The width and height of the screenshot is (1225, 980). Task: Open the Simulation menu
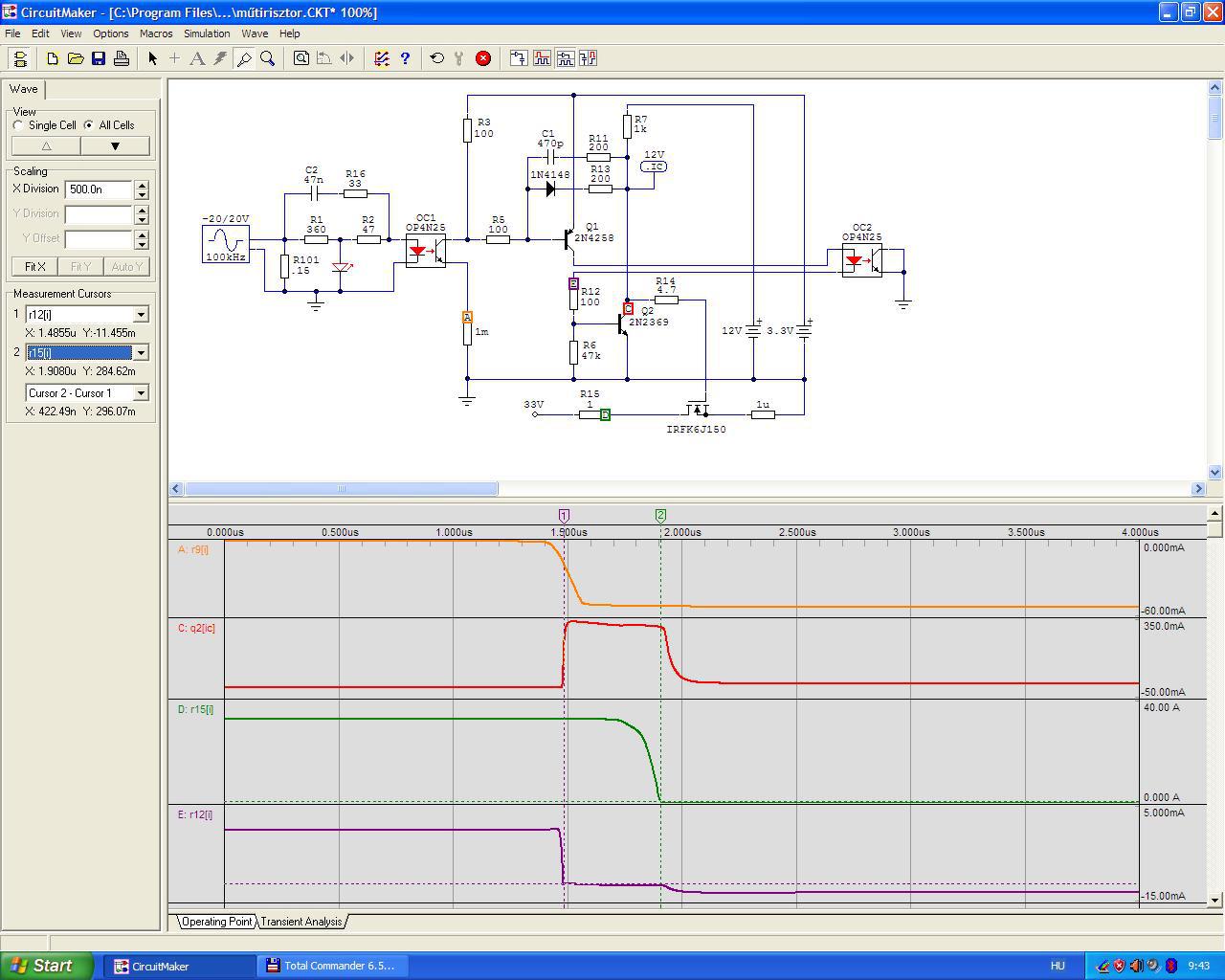207,33
